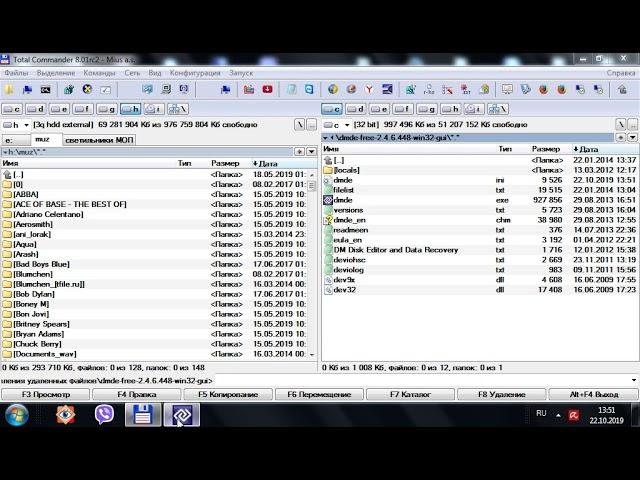Click the red download arrow toolbar icon
This screenshot has width=640, height=480.
click(x=267, y=89)
